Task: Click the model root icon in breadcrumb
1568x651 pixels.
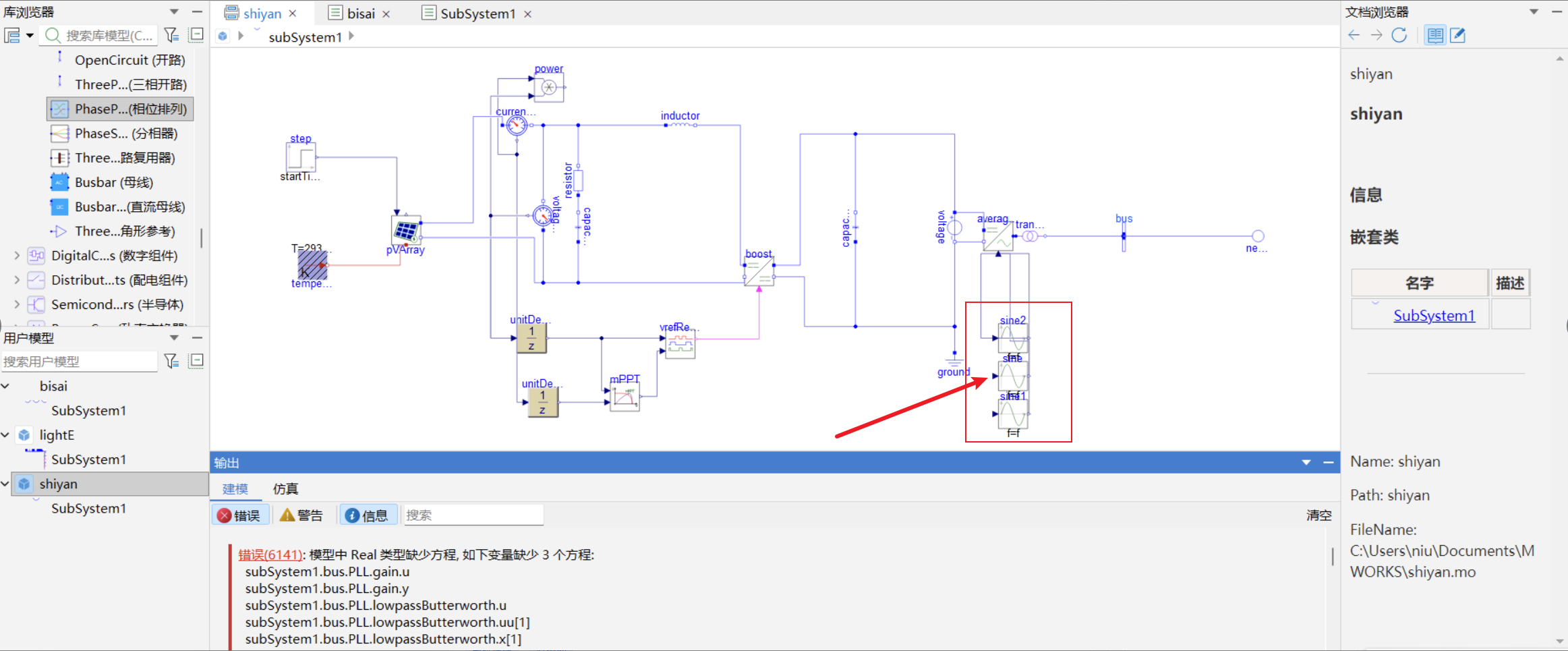Action: click(223, 36)
